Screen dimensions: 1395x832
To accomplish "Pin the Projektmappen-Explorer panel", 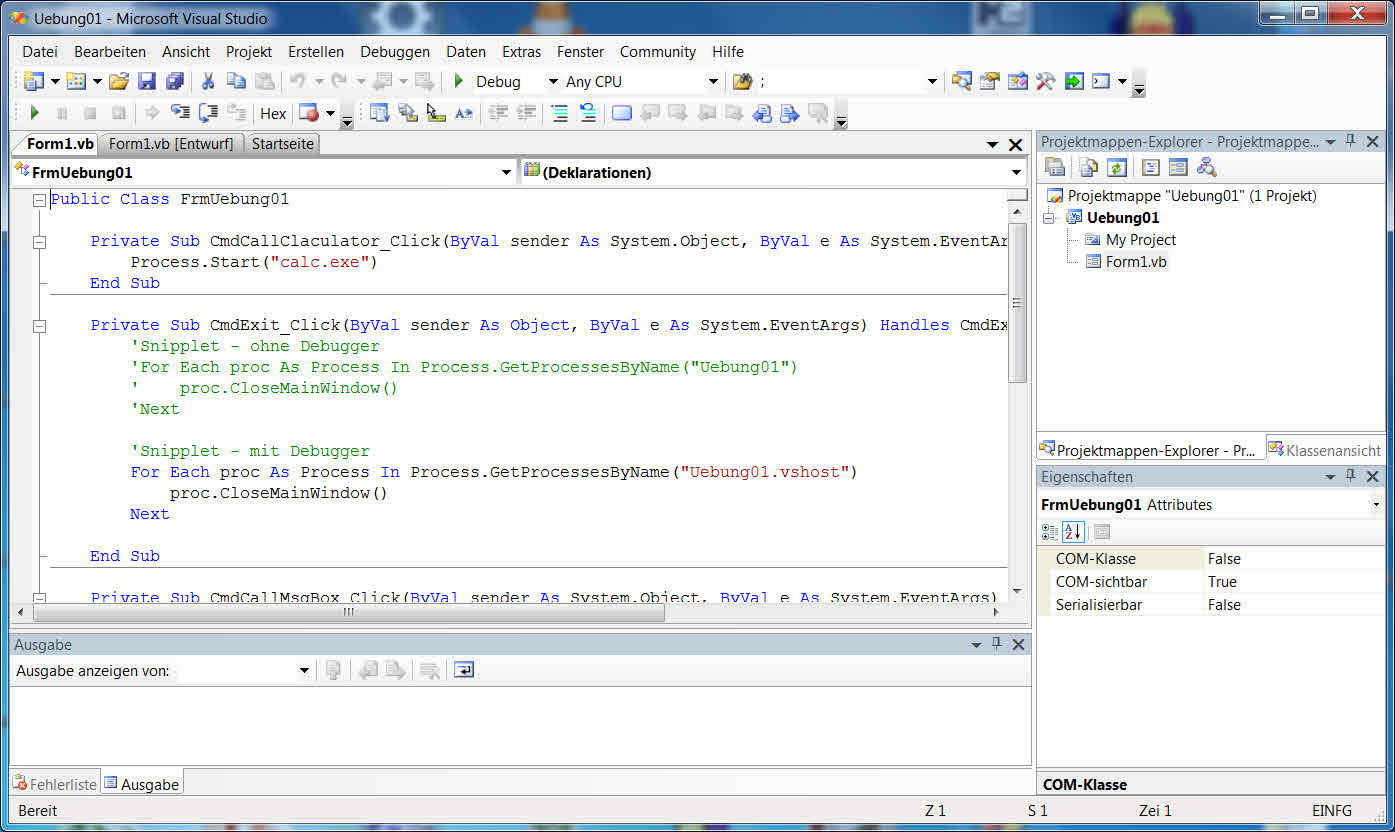I will point(1350,141).
